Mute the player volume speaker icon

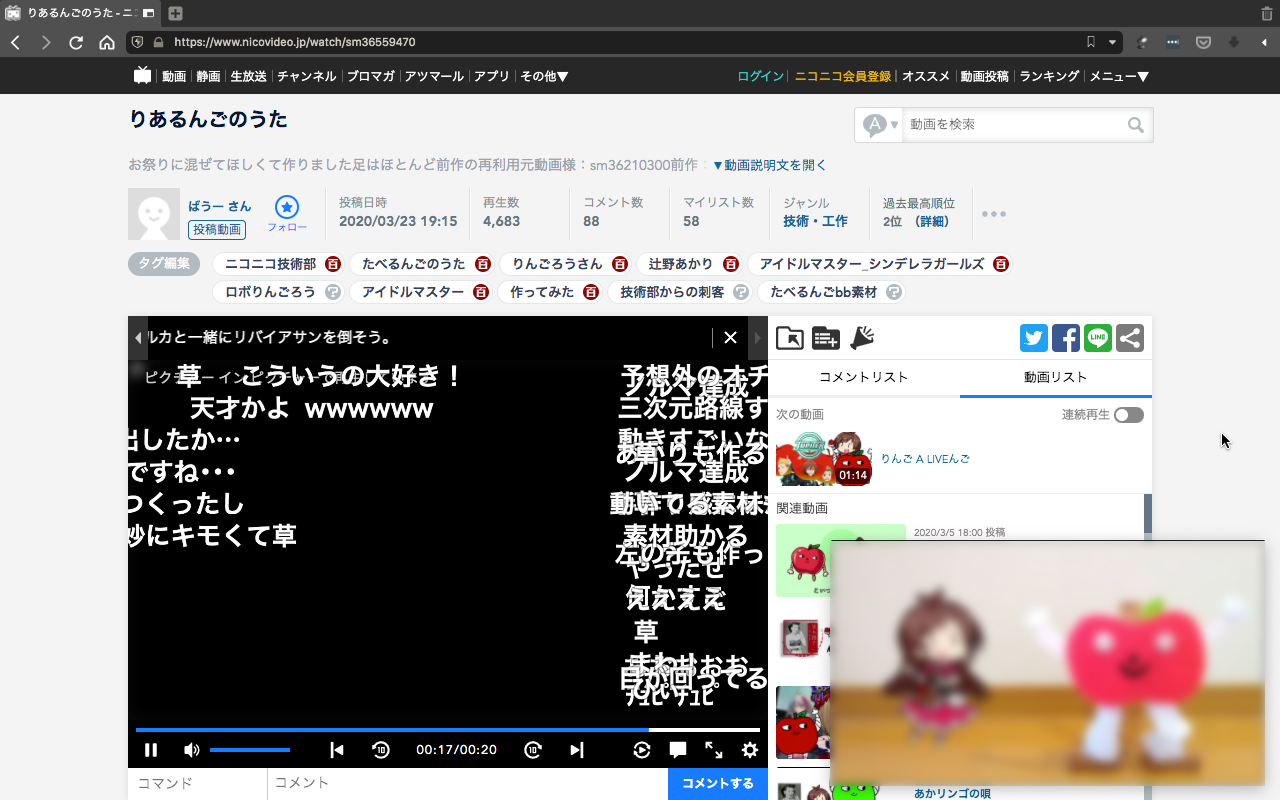click(191, 750)
